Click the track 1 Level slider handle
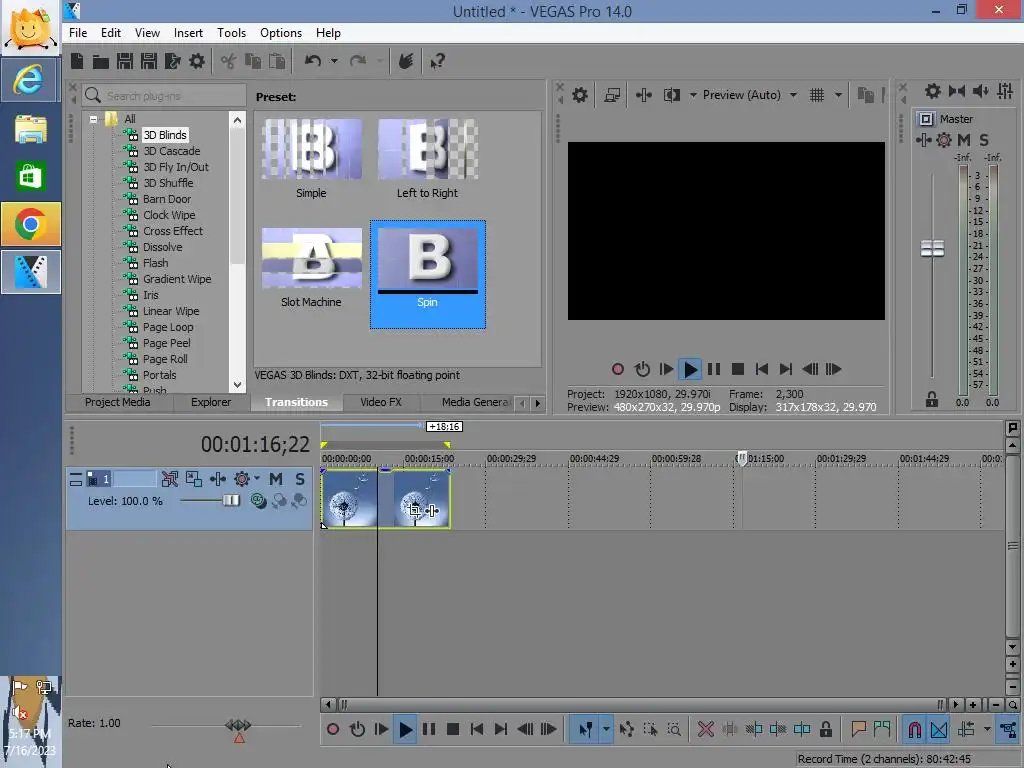The height and width of the screenshot is (768, 1024). click(231, 501)
